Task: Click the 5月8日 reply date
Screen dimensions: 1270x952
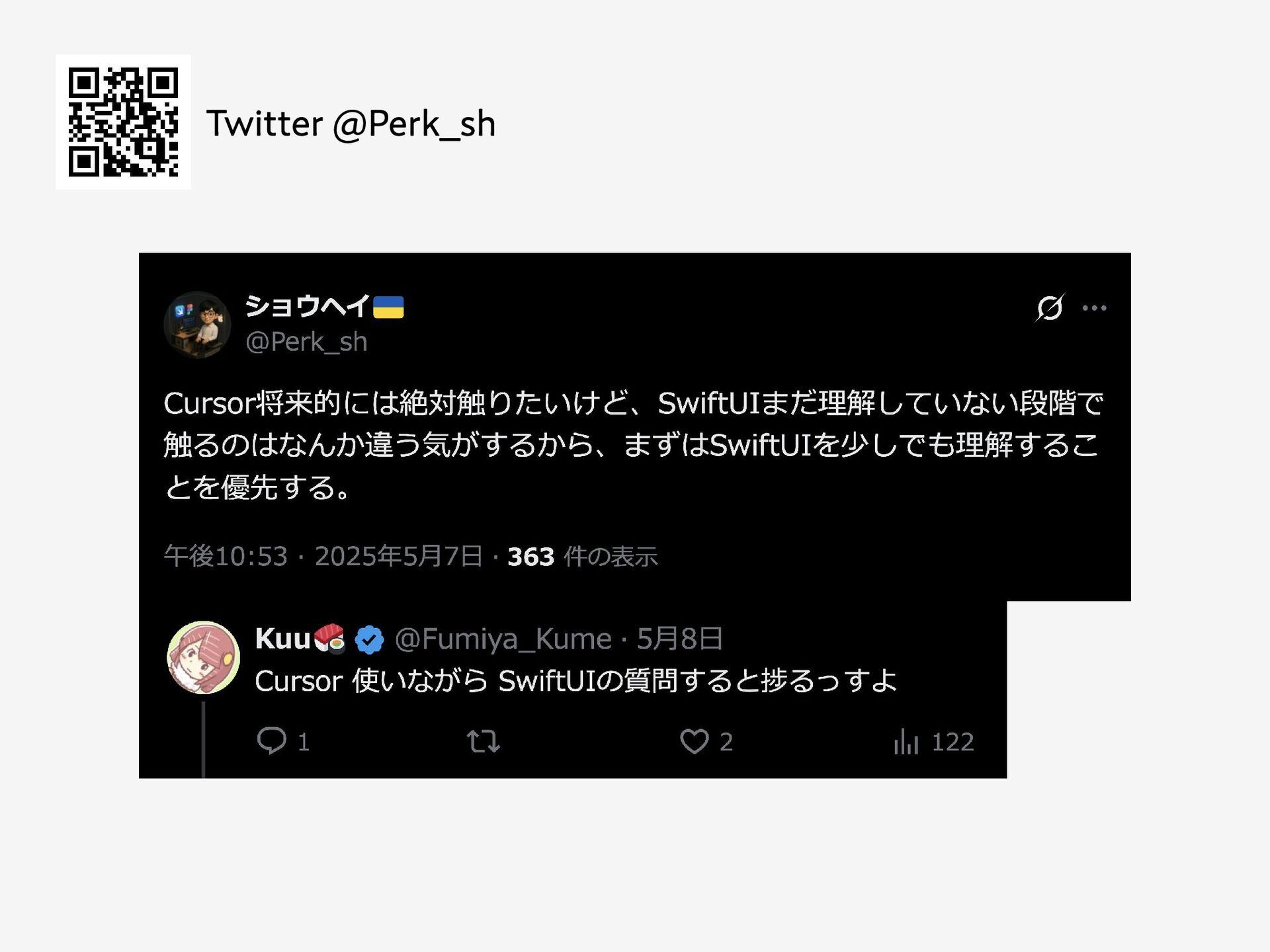Action: 679,639
